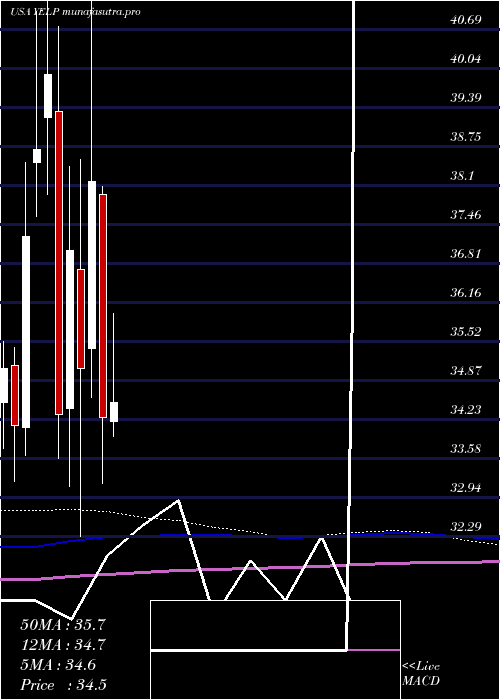Click the Live MACD label

point(421,674)
